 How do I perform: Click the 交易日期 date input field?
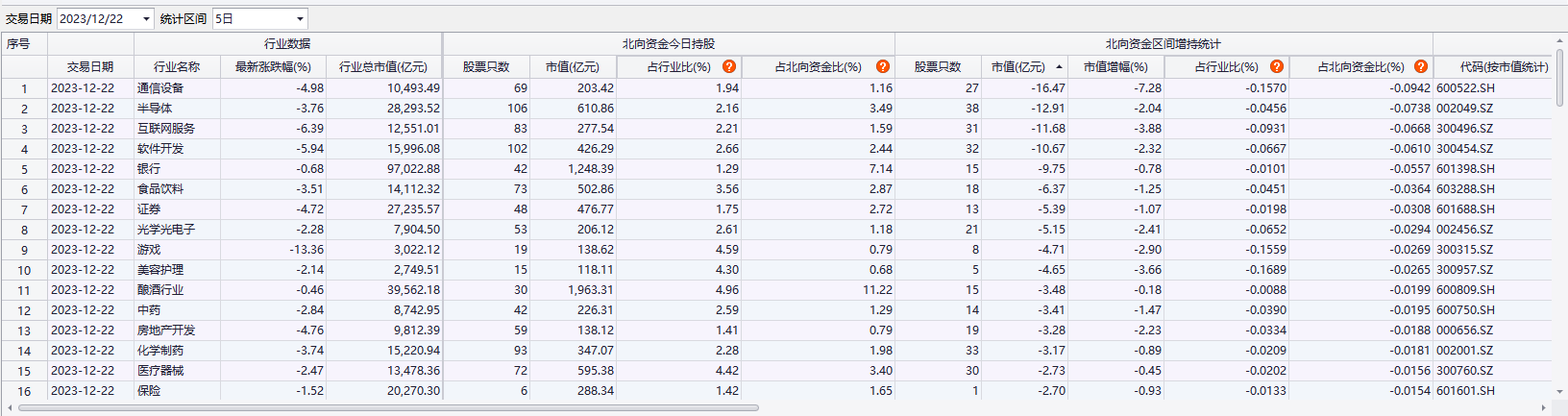(98, 19)
